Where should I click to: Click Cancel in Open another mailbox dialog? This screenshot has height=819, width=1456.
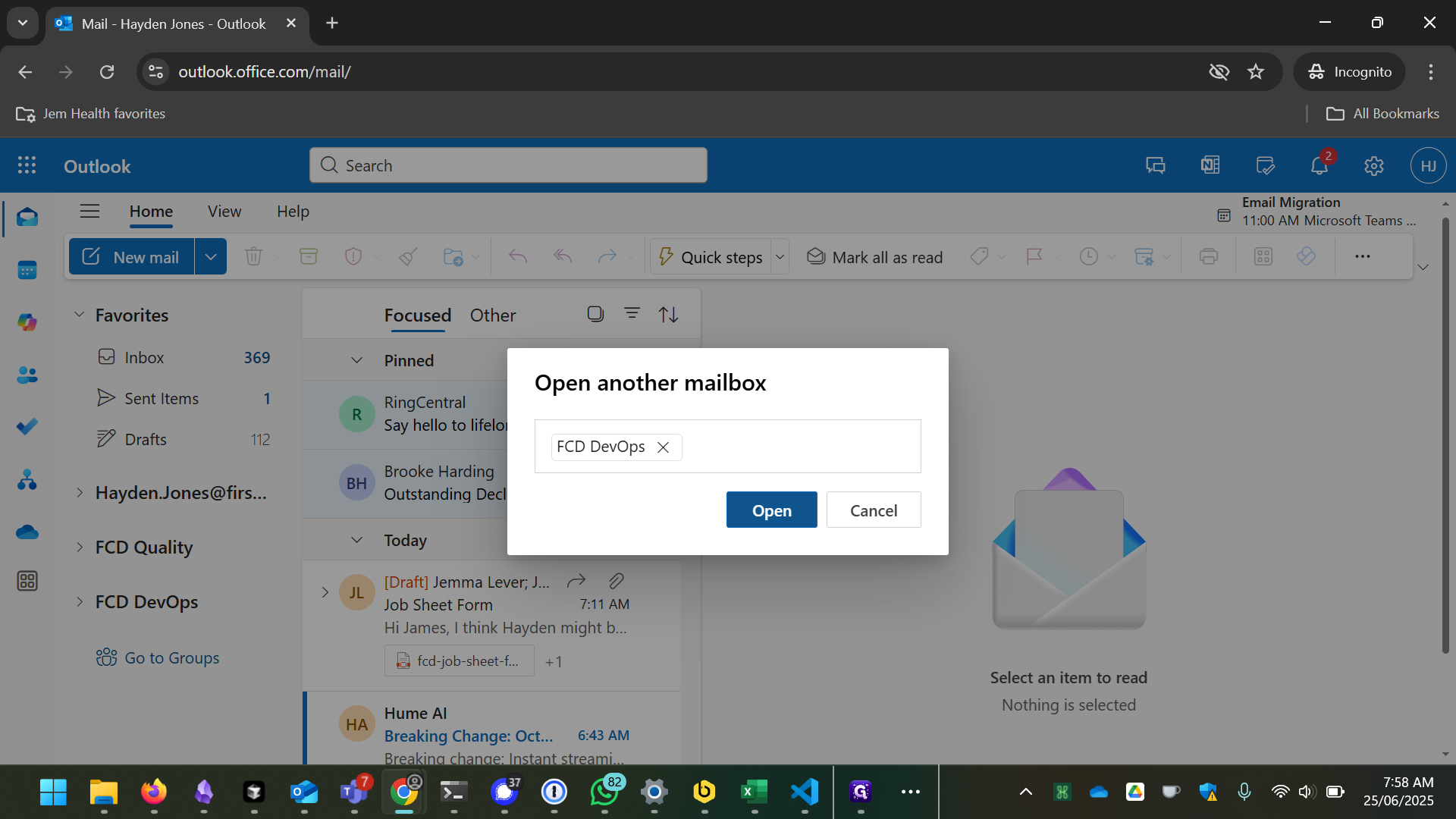[874, 510]
